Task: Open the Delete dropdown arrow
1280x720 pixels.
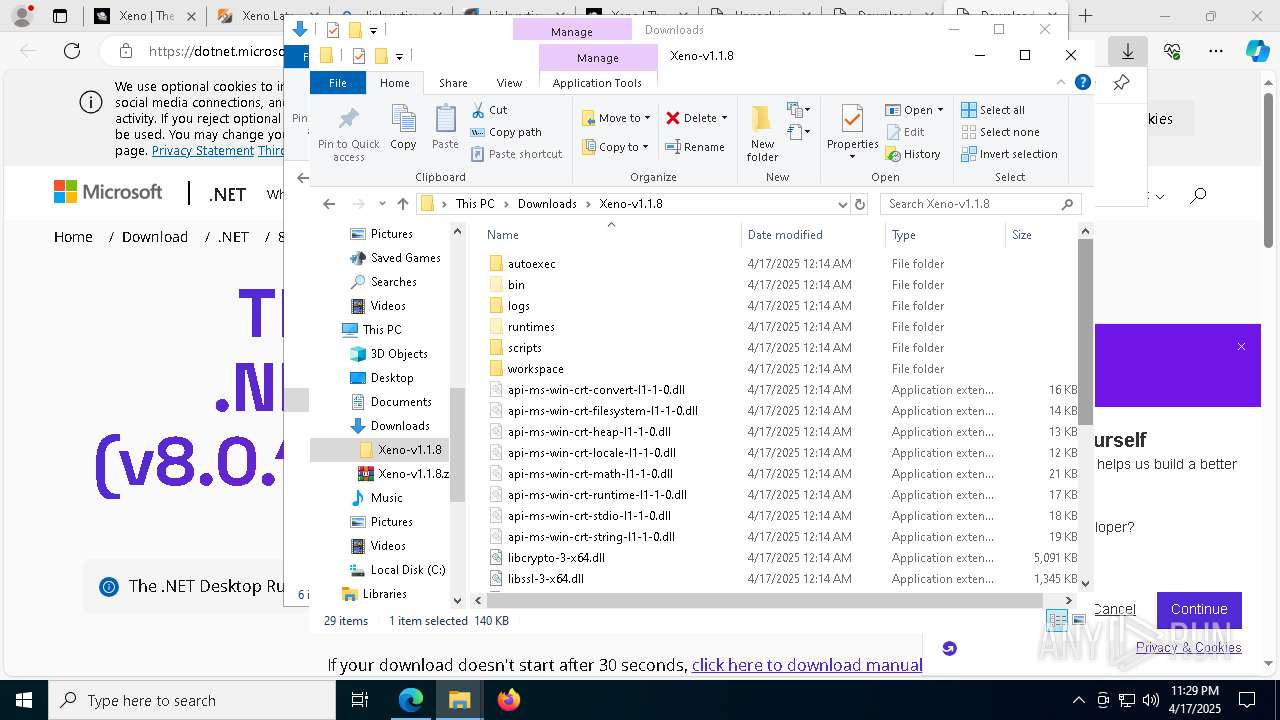Action: tap(724, 118)
